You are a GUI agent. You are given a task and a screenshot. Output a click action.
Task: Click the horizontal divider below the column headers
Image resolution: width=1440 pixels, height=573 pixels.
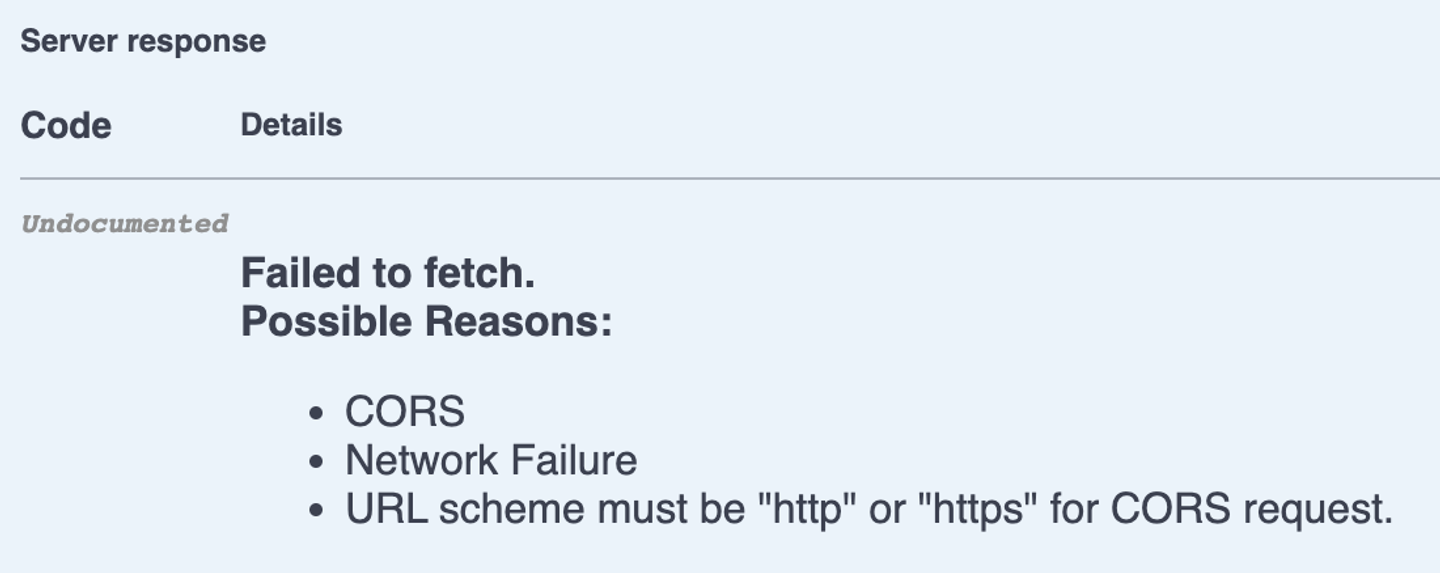pos(730,179)
